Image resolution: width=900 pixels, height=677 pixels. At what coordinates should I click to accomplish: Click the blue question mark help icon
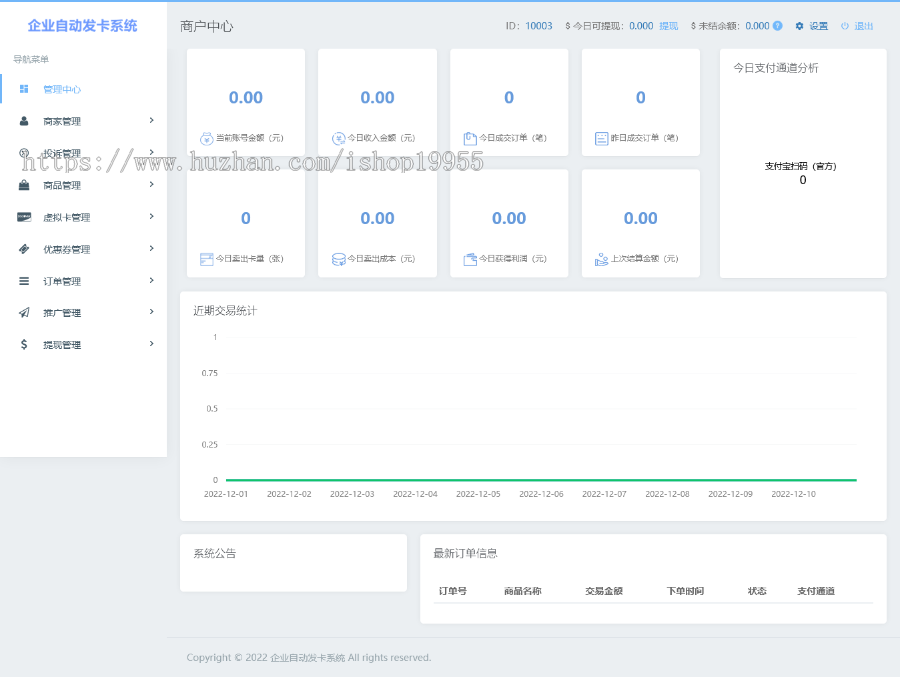pos(777,26)
